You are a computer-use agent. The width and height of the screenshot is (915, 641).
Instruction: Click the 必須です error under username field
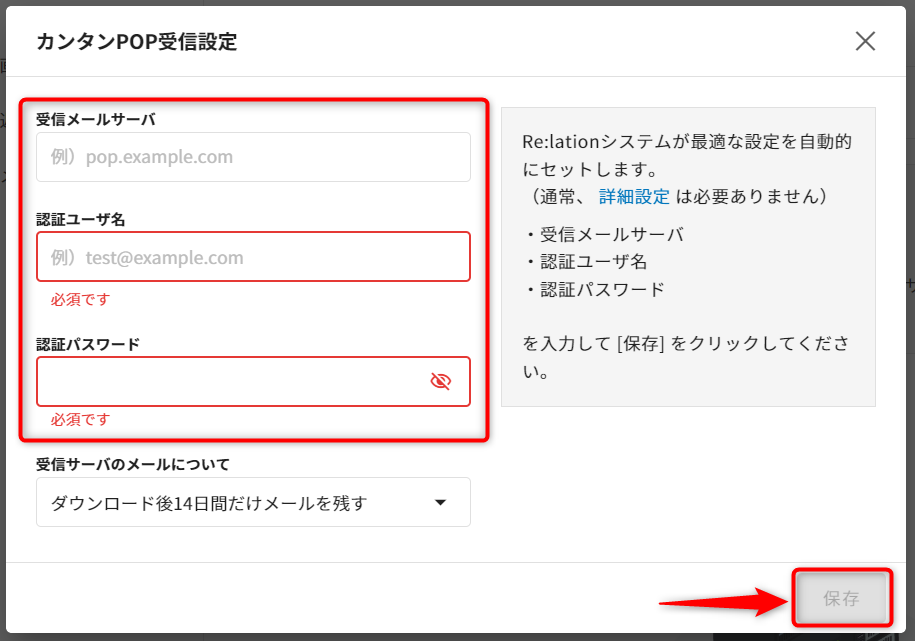[x=80, y=299]
